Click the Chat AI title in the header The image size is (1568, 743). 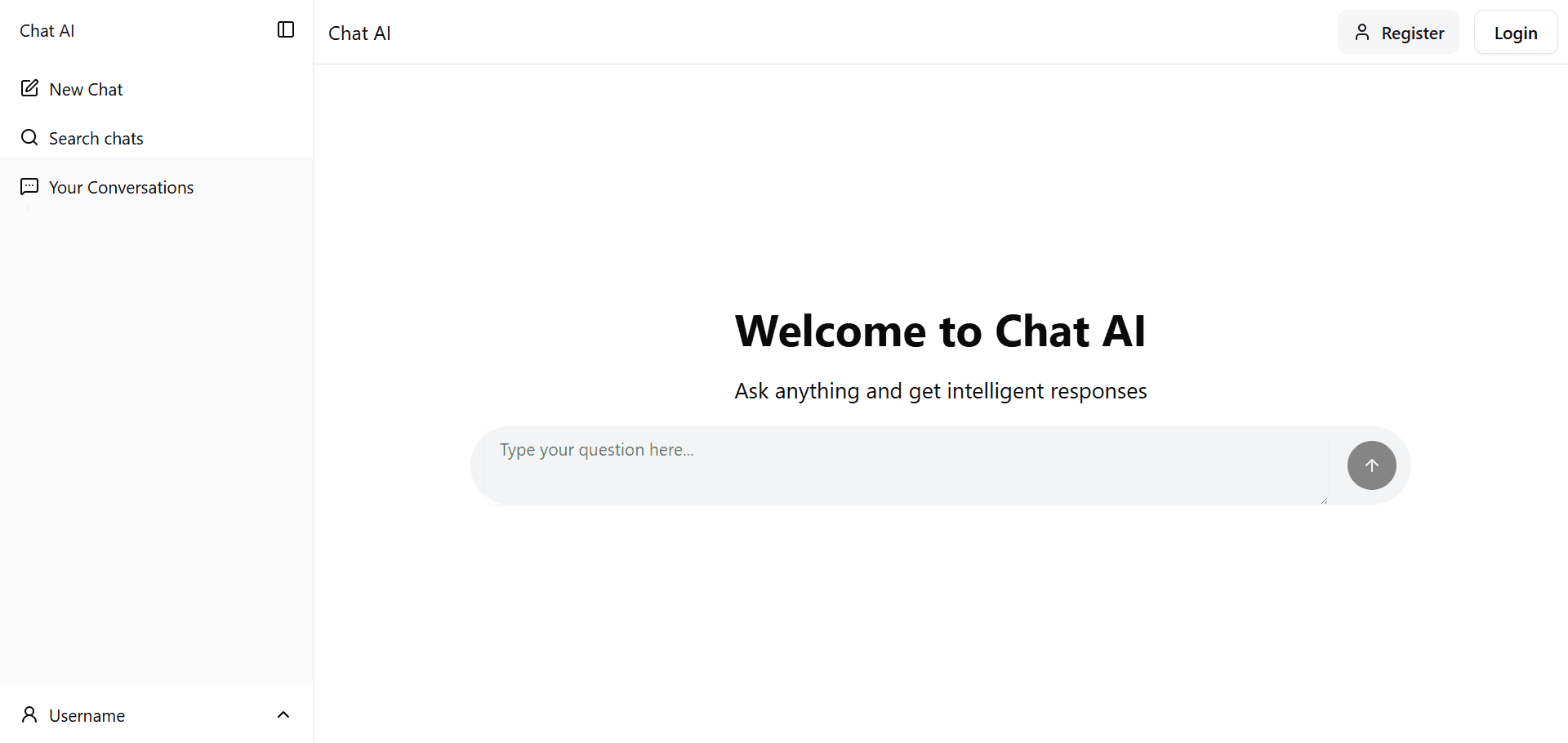coord(359,33)
